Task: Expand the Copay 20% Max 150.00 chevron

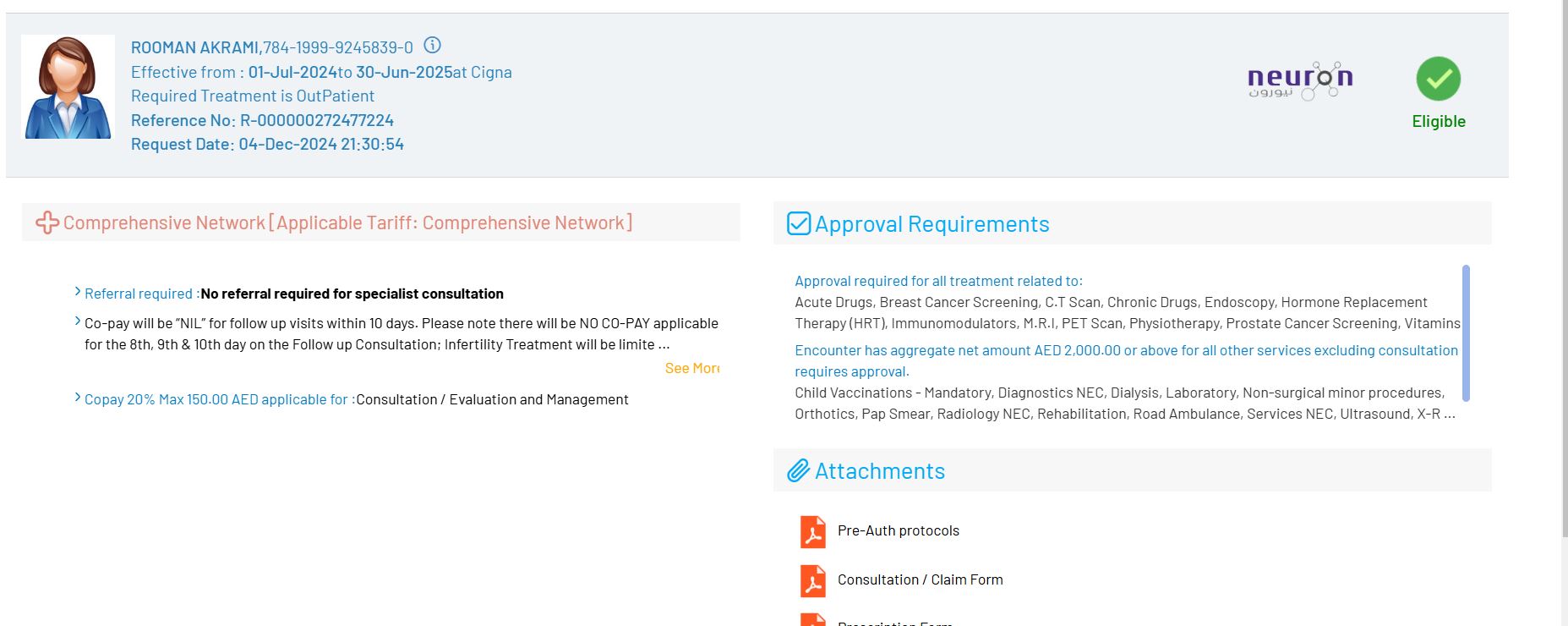Action: pos(78,398)
